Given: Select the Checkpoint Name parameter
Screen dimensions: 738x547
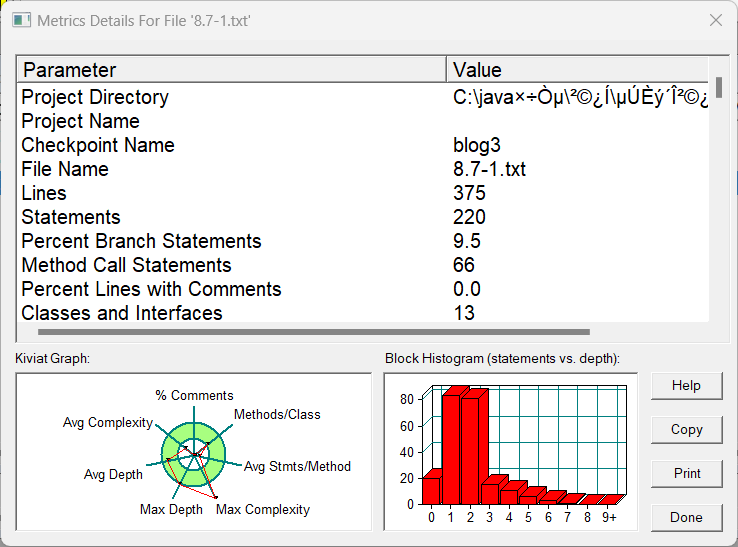Looking at the screenshot, I should [98, 145].
